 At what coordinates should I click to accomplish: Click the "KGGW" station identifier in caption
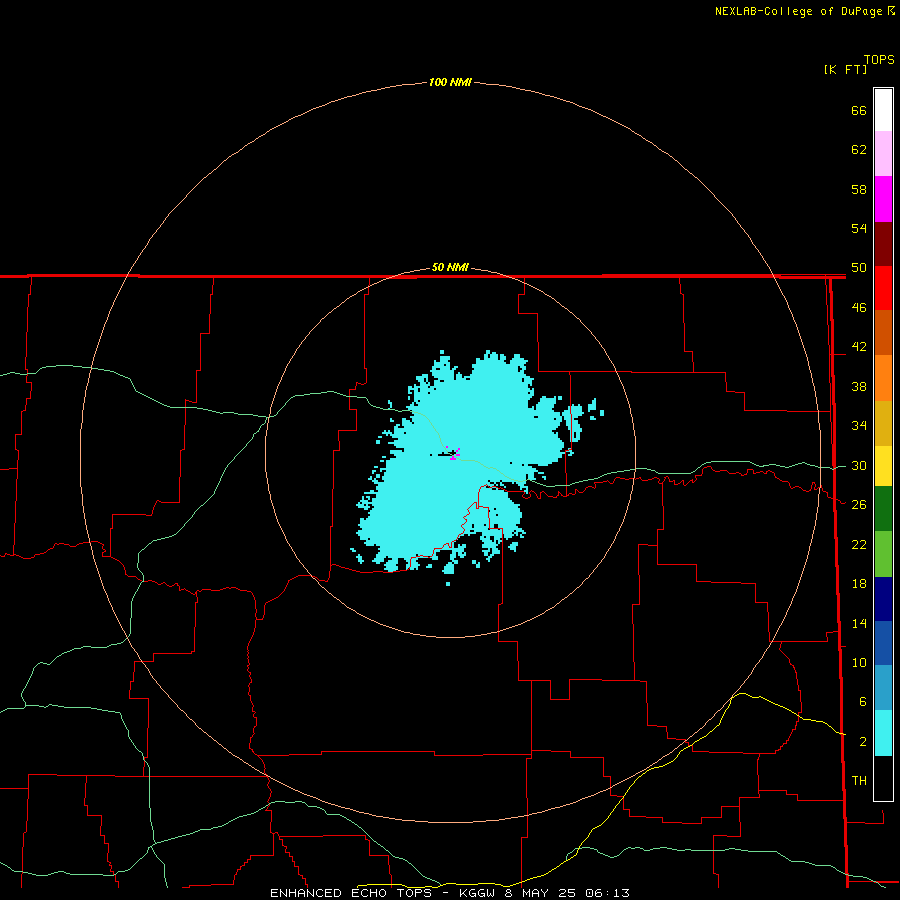point(476,893)
